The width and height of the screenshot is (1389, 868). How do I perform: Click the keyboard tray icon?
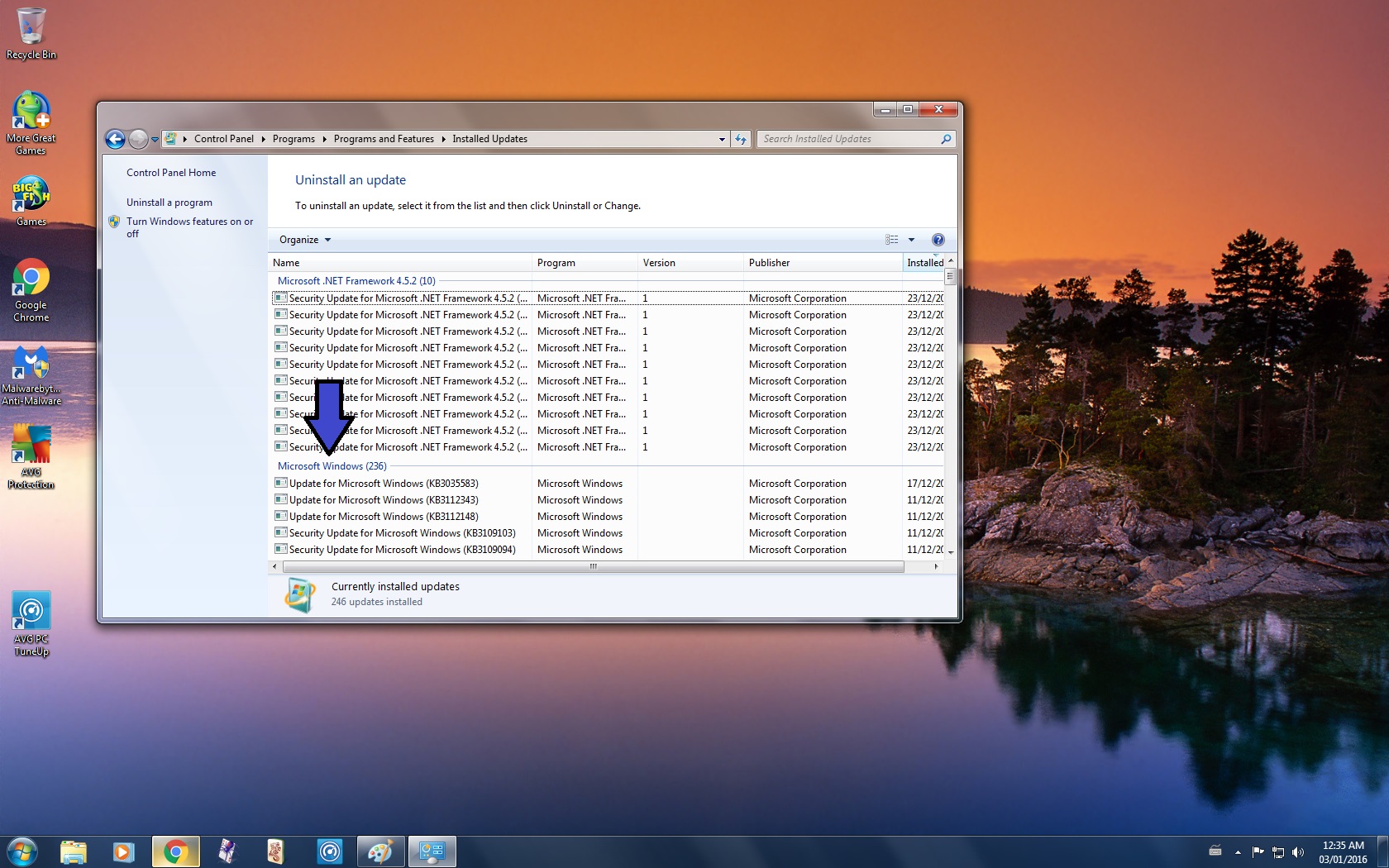1215,851
